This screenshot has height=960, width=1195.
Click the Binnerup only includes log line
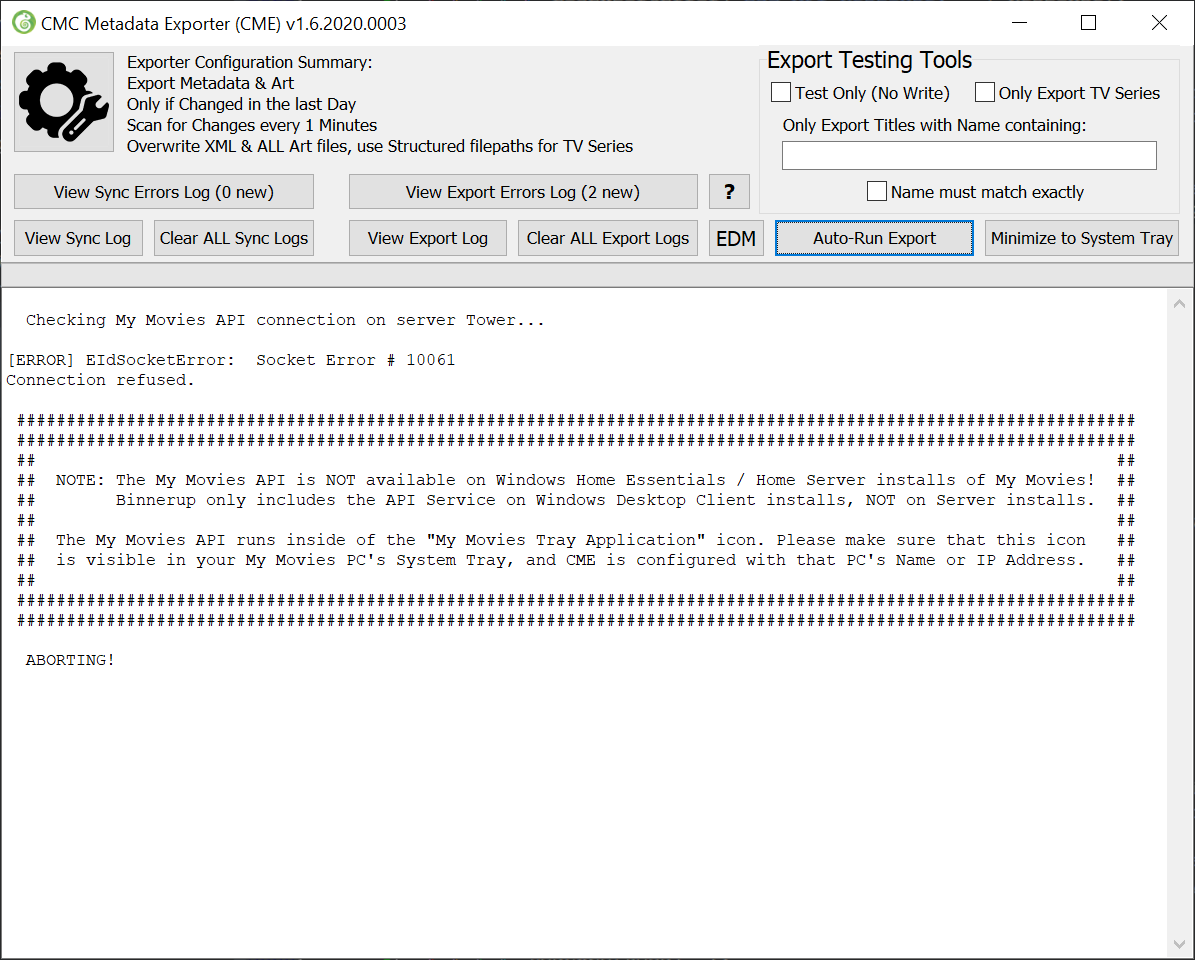point(605,501)
